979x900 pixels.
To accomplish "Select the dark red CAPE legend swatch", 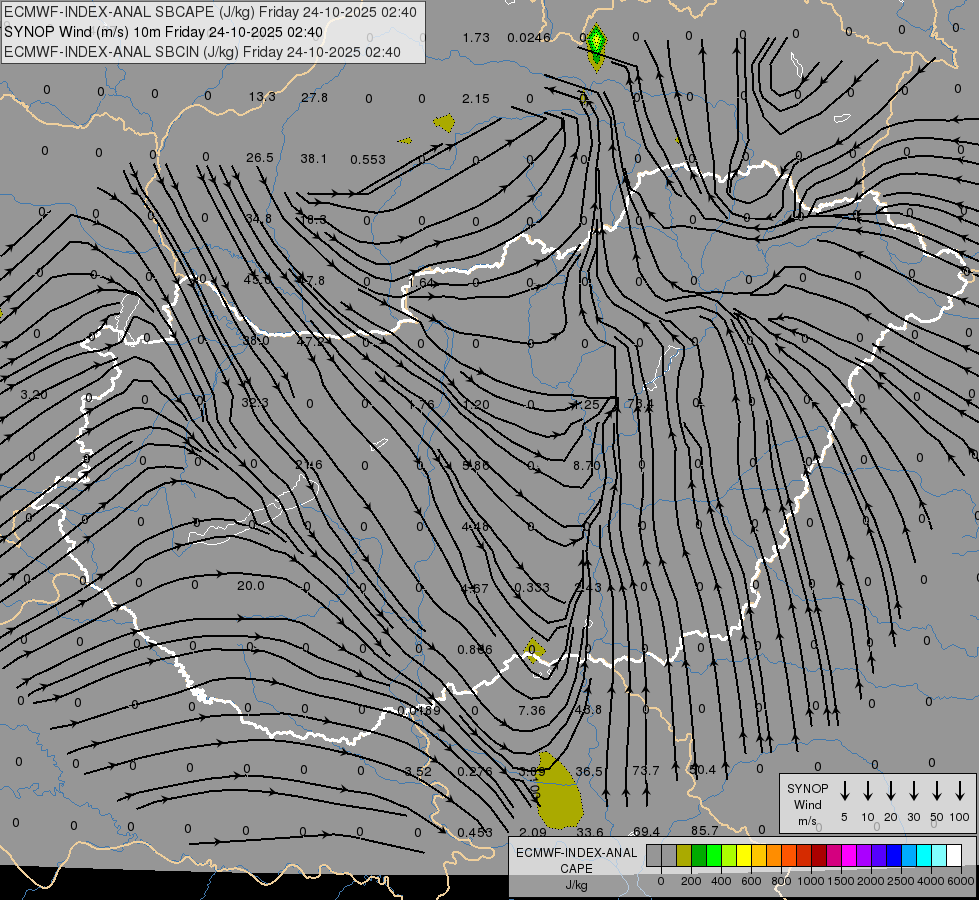I will (819, 856).
